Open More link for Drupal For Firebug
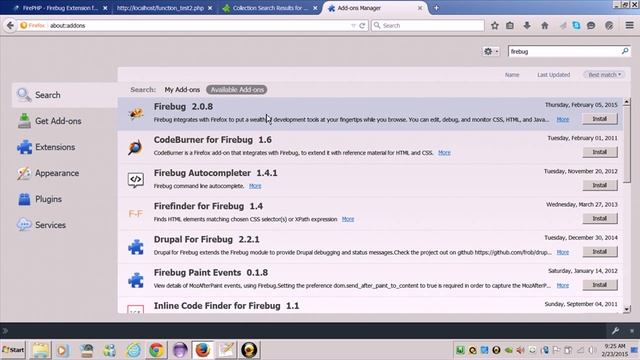This screenshot has height=360, width=640. (x=562, y=252)
